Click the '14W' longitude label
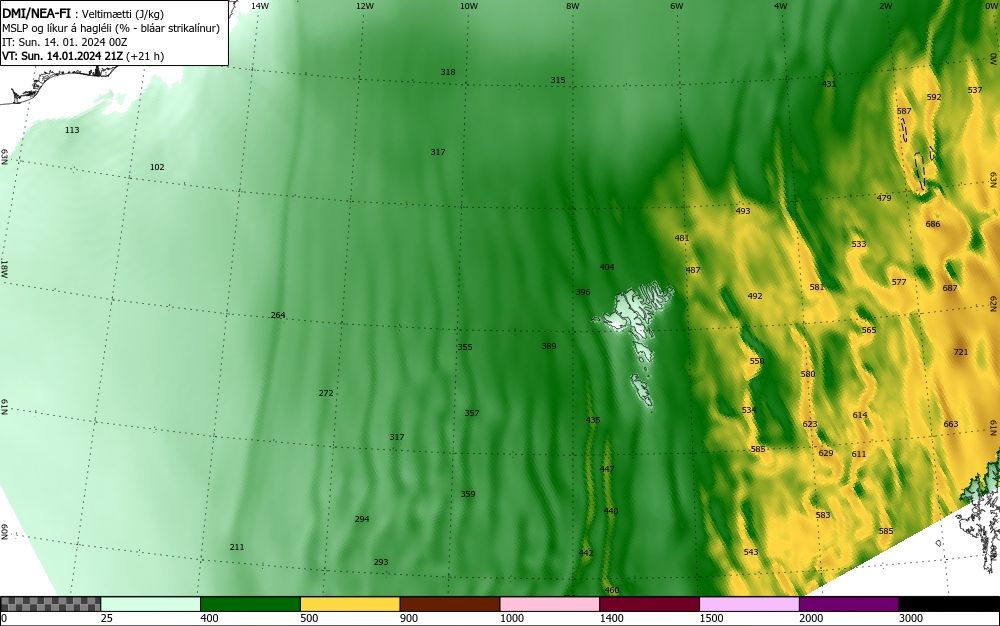Screen dimensions: 1000x626 [x=260, y=6]
